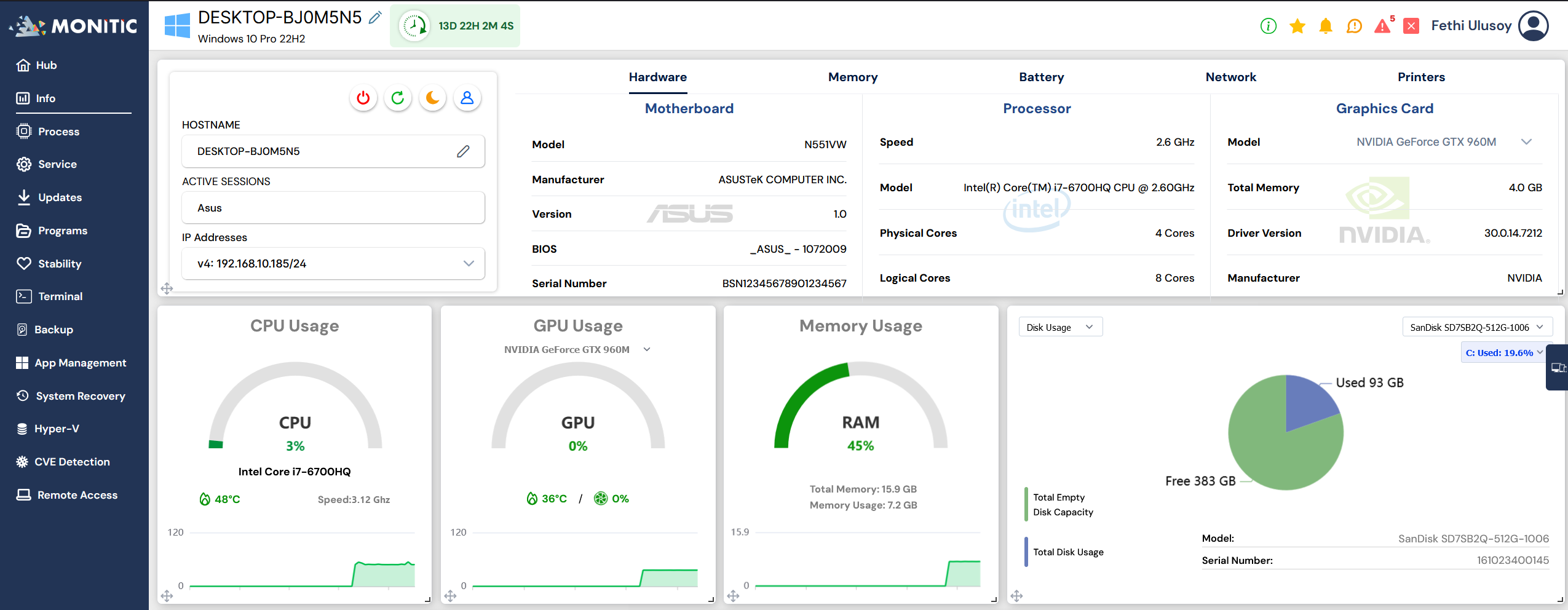Open CVE Detection in the sidebar
The image size is (1568, 610).
pyautogui.click(x=72, y=461)
